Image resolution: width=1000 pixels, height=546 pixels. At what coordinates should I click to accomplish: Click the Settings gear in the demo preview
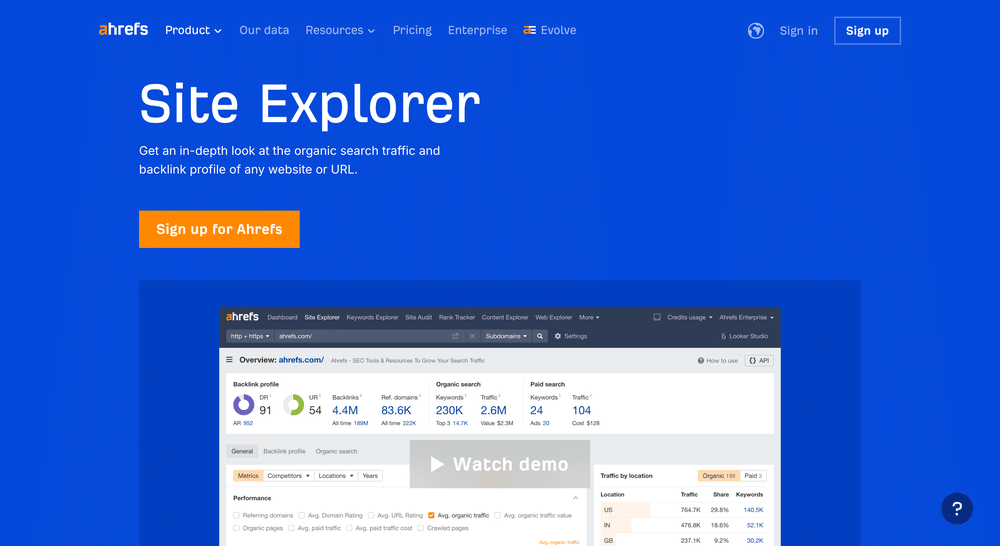(x=557, y=336)
